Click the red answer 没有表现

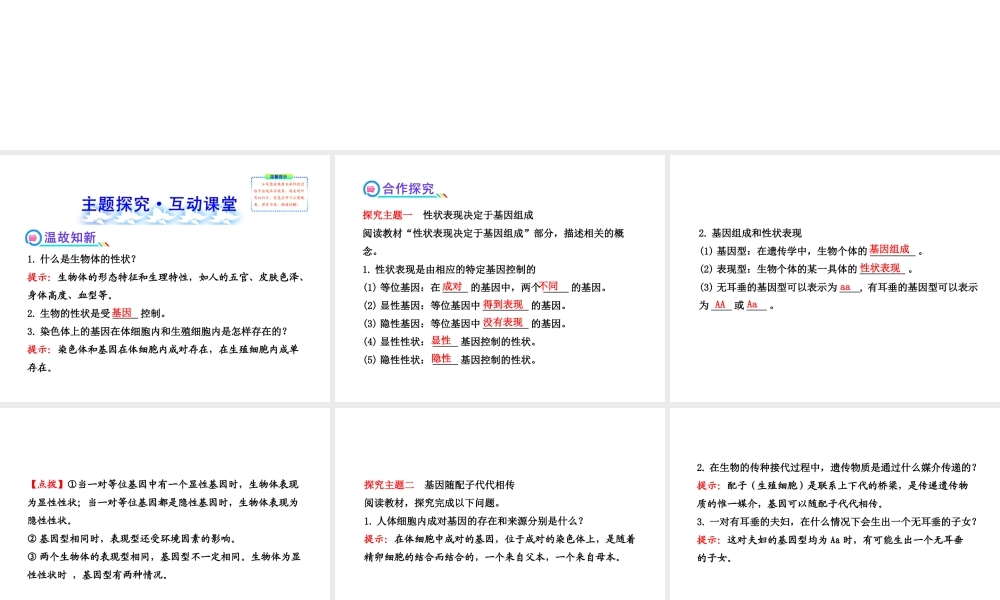pos(503,322)
